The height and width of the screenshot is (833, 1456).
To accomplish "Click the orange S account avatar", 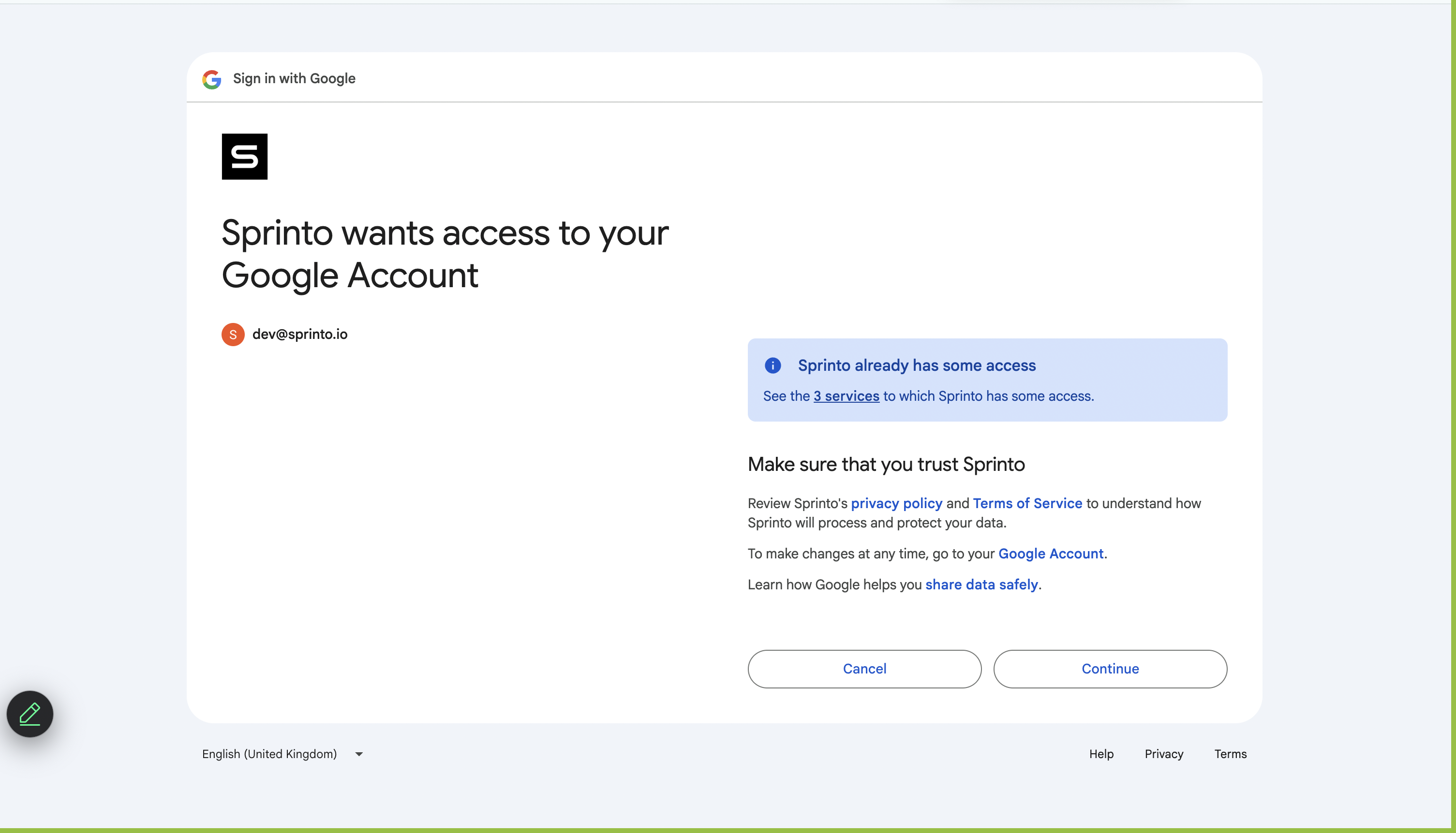I will (x=233, y=334).
